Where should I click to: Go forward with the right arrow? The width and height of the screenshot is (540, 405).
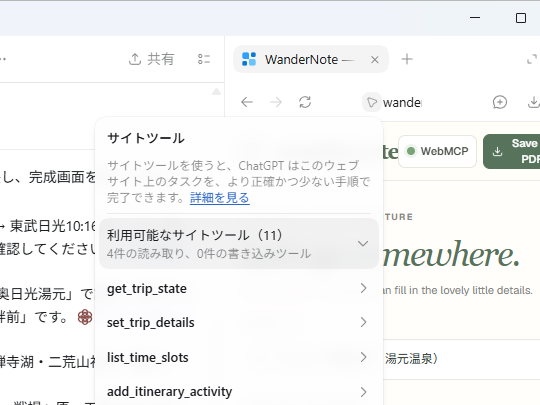276,102
